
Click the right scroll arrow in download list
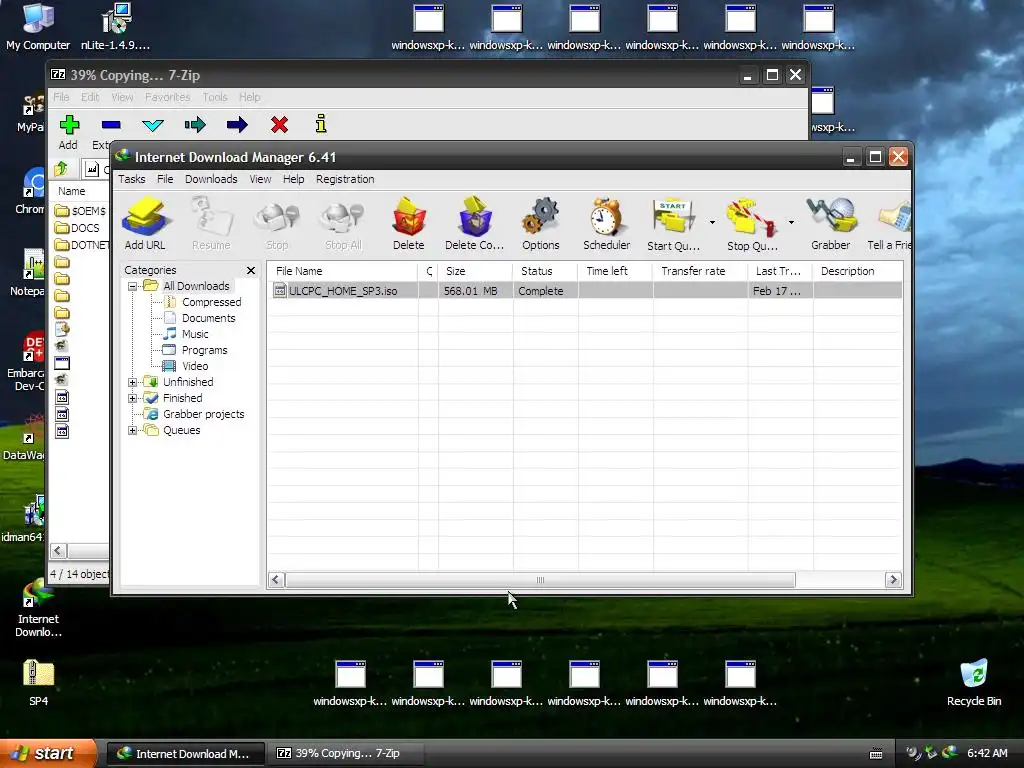point(893,580)
